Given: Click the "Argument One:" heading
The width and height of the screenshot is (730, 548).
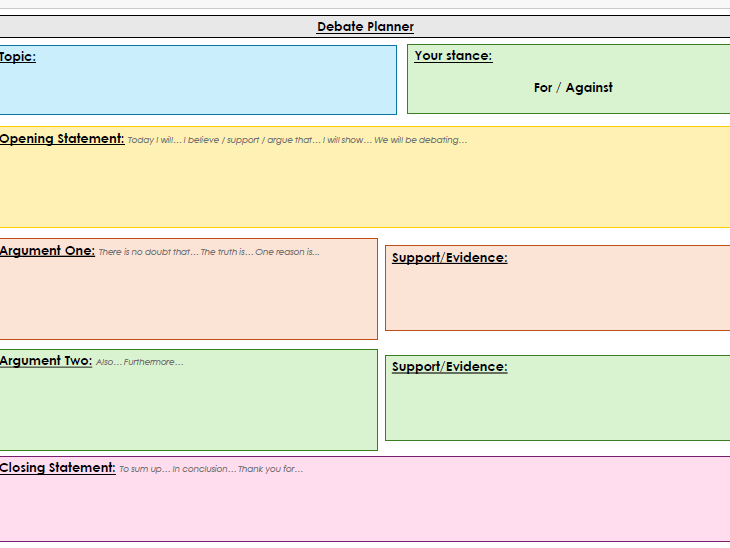Looking at the screenshot, I should tap(47, 251).
